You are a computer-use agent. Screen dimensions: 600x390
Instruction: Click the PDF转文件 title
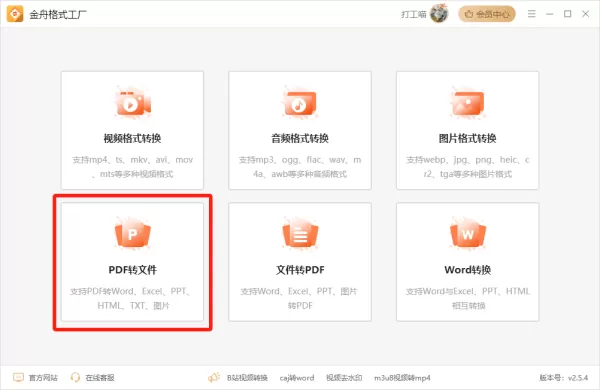[132, 270]
